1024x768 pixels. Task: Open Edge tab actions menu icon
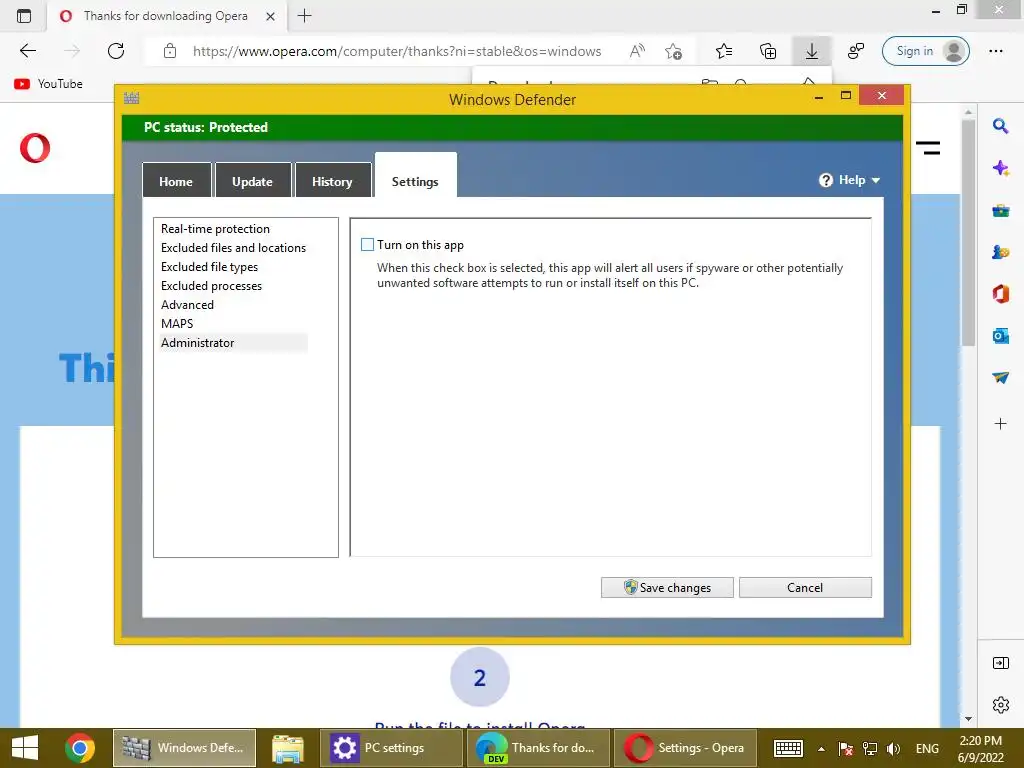24,16
